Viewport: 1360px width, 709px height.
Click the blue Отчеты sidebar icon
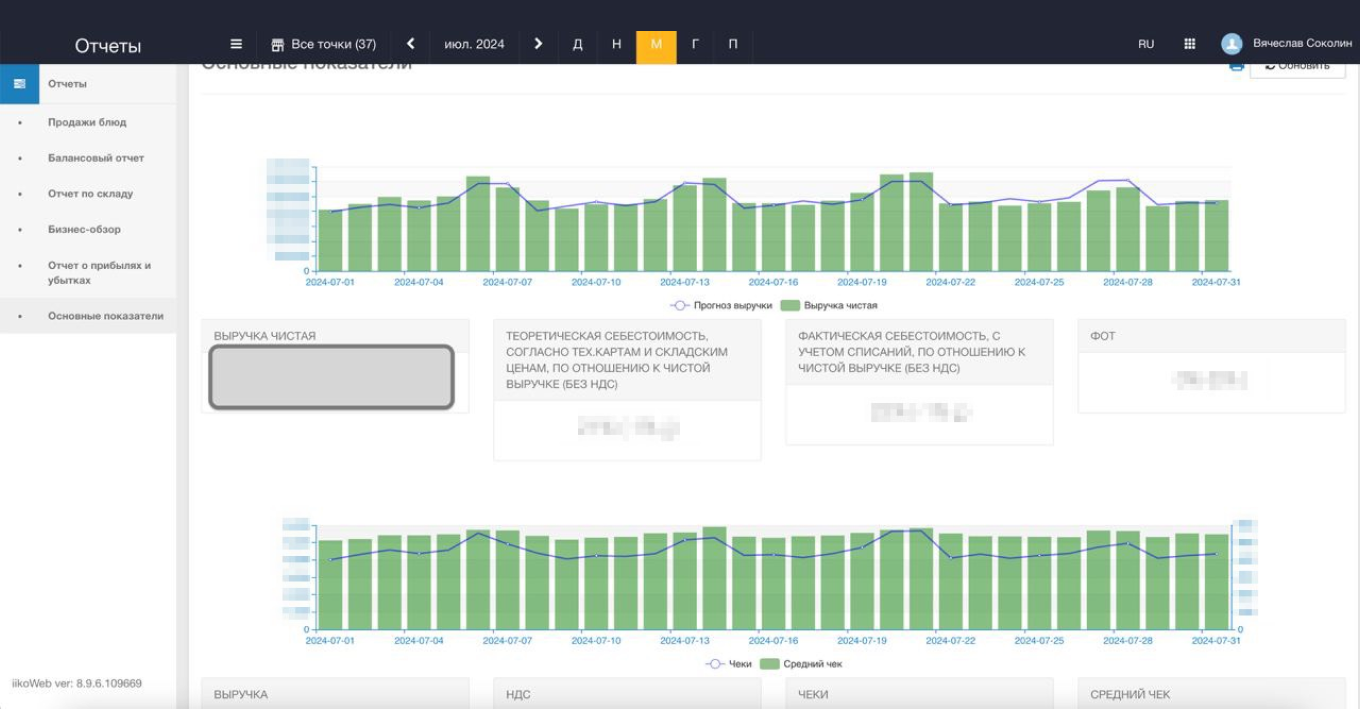pyautogui.click(x=19, y=84)
